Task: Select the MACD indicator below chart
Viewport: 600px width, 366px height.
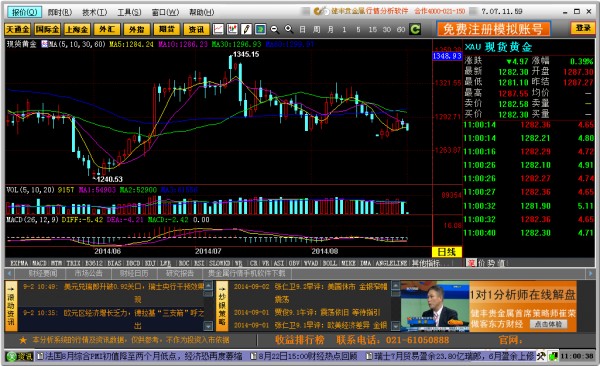Action: 39,263
